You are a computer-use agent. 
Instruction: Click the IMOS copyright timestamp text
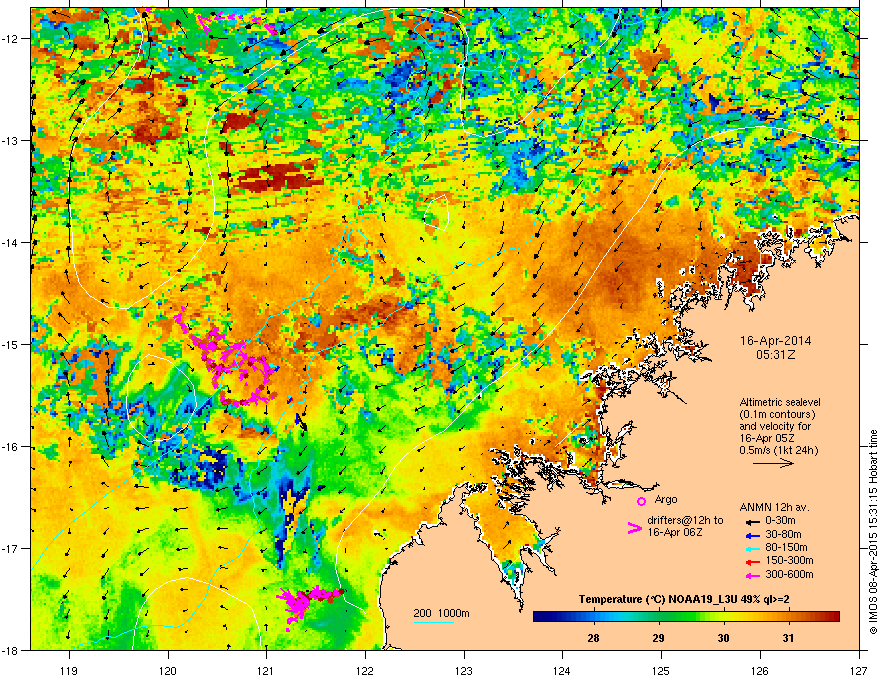pos(873,532)
